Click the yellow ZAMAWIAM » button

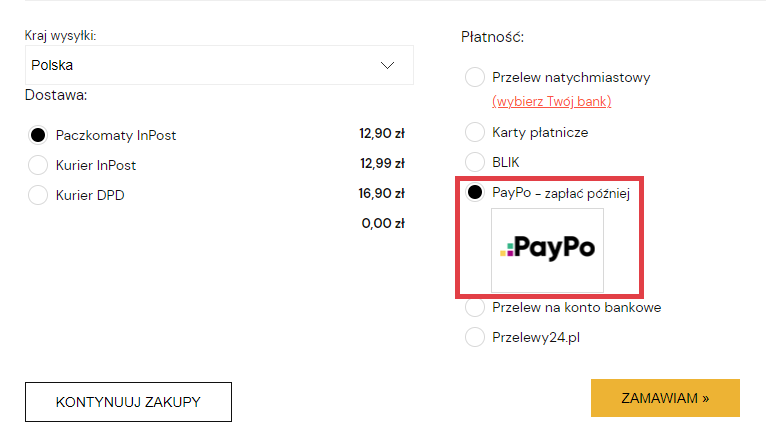pos(665,398)
